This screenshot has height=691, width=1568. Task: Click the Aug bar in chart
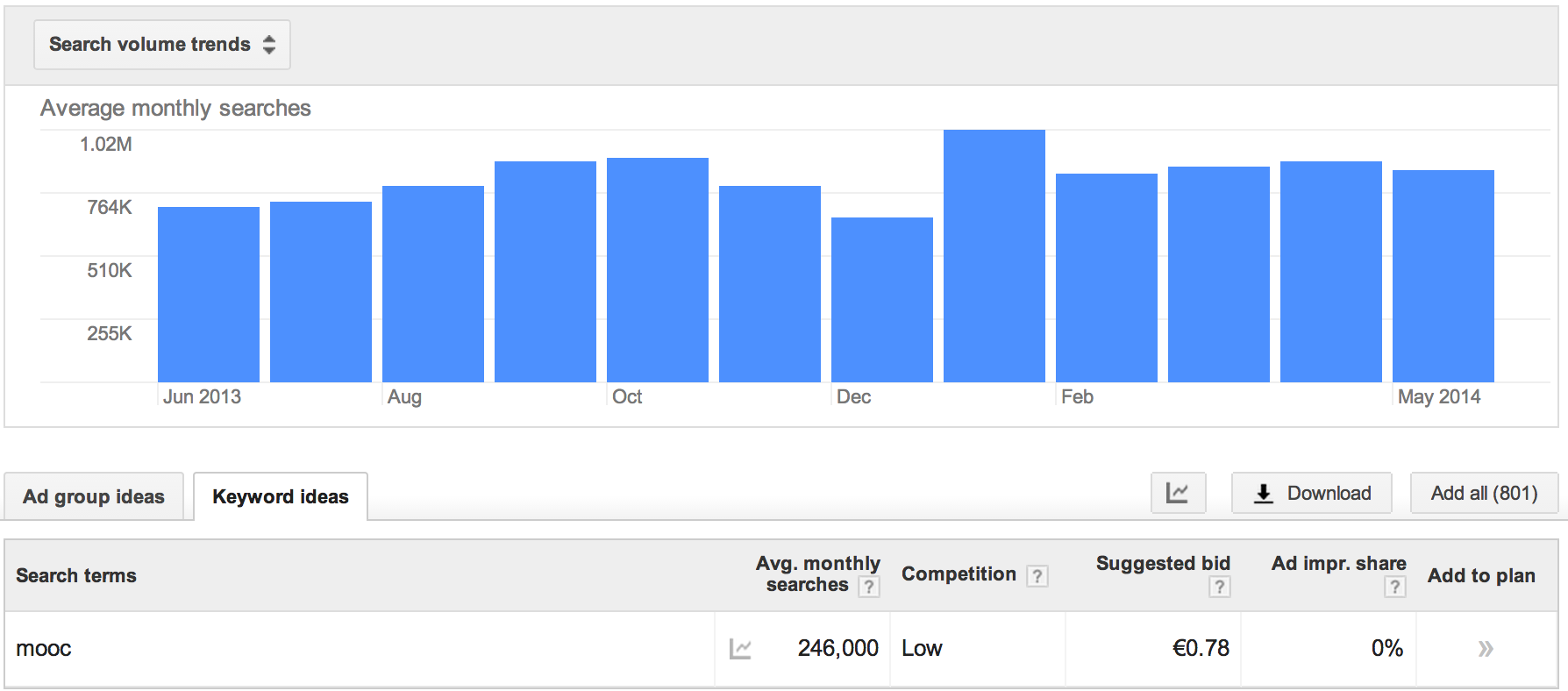pyautogui.click(x=433, y=284)
